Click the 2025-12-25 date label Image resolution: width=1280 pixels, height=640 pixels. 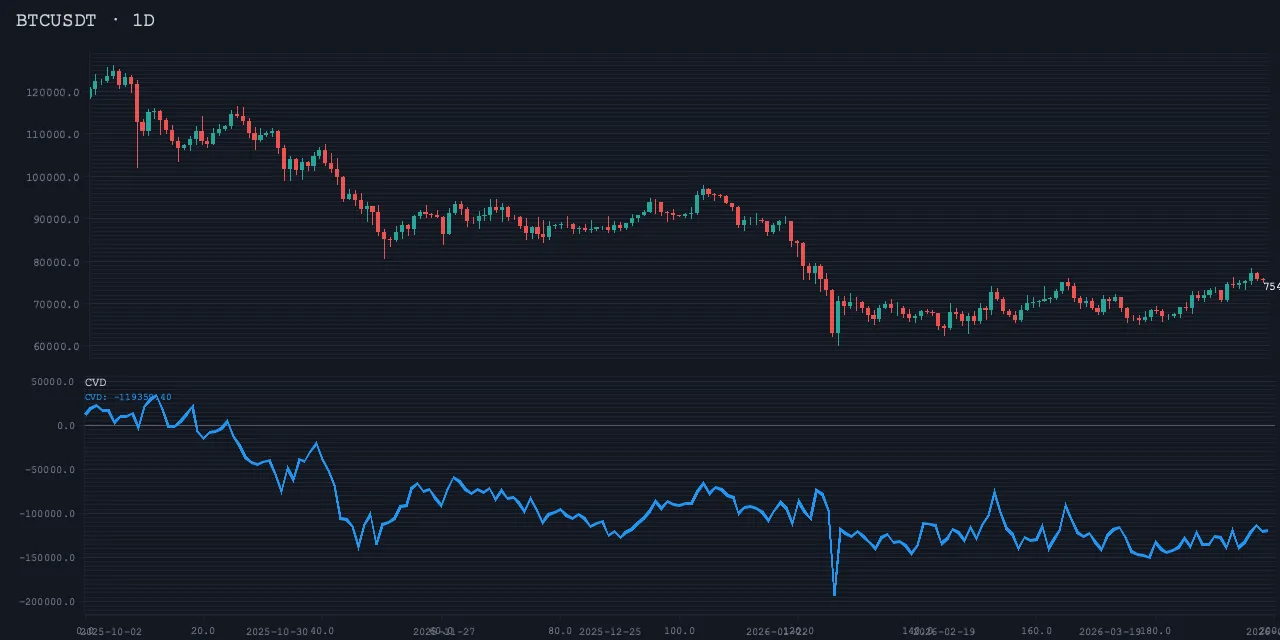610,631
